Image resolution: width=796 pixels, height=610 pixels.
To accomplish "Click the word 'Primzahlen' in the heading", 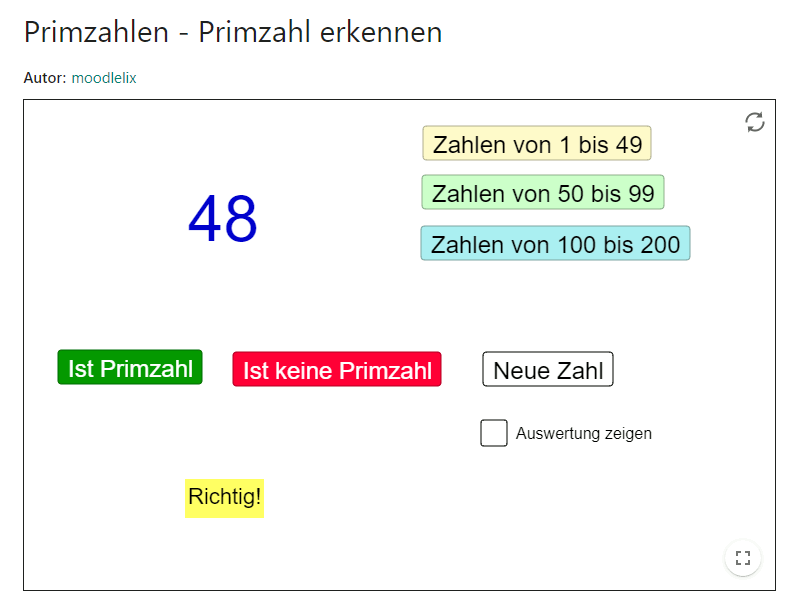I will point(95,33).
